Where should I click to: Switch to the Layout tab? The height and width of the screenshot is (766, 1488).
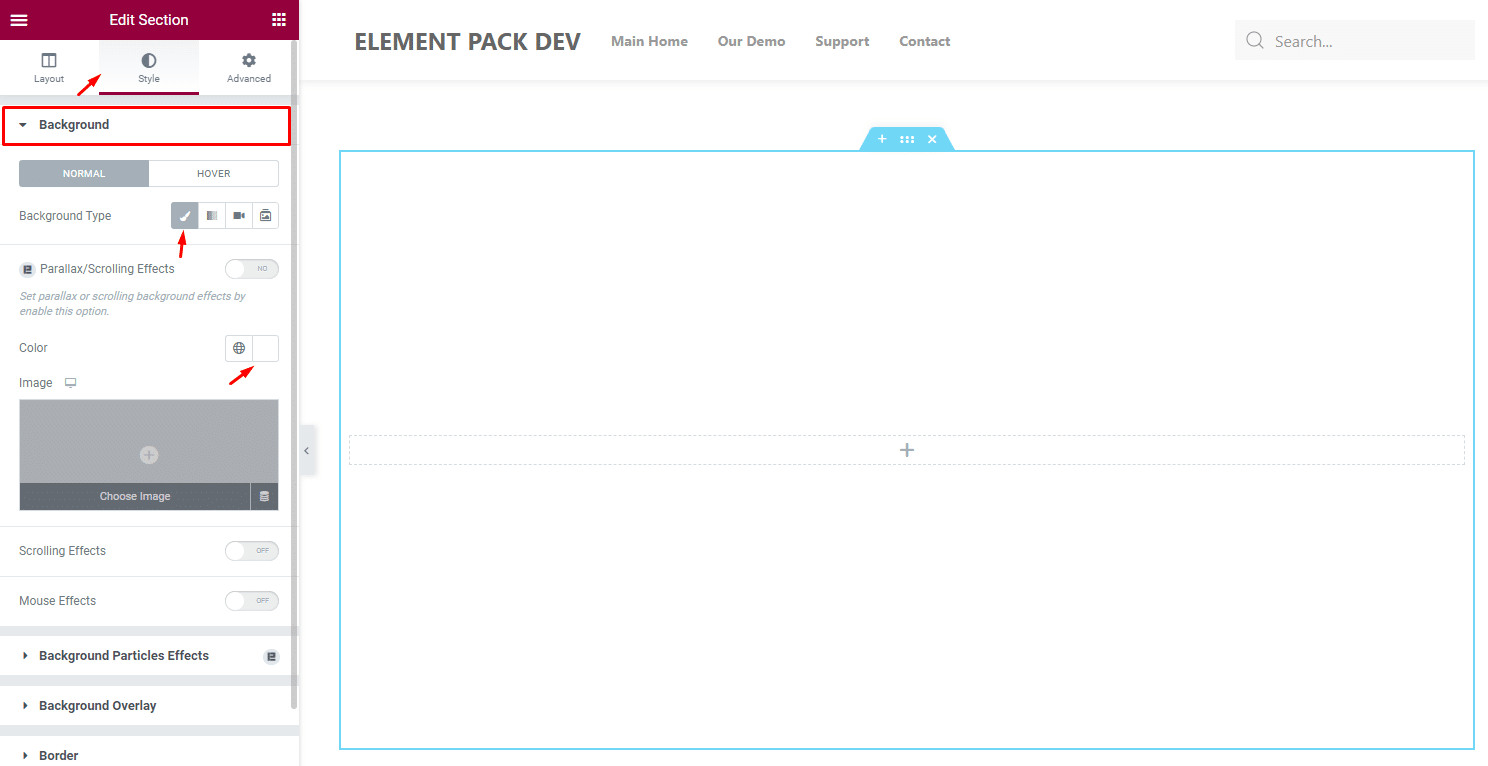coord(49,68)
